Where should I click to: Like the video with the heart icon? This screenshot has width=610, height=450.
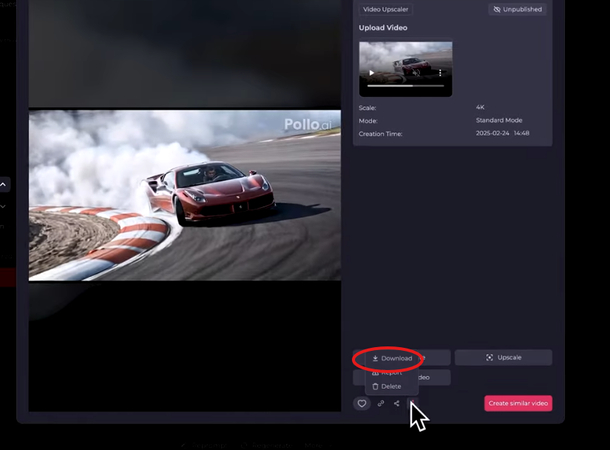[362, 403]
